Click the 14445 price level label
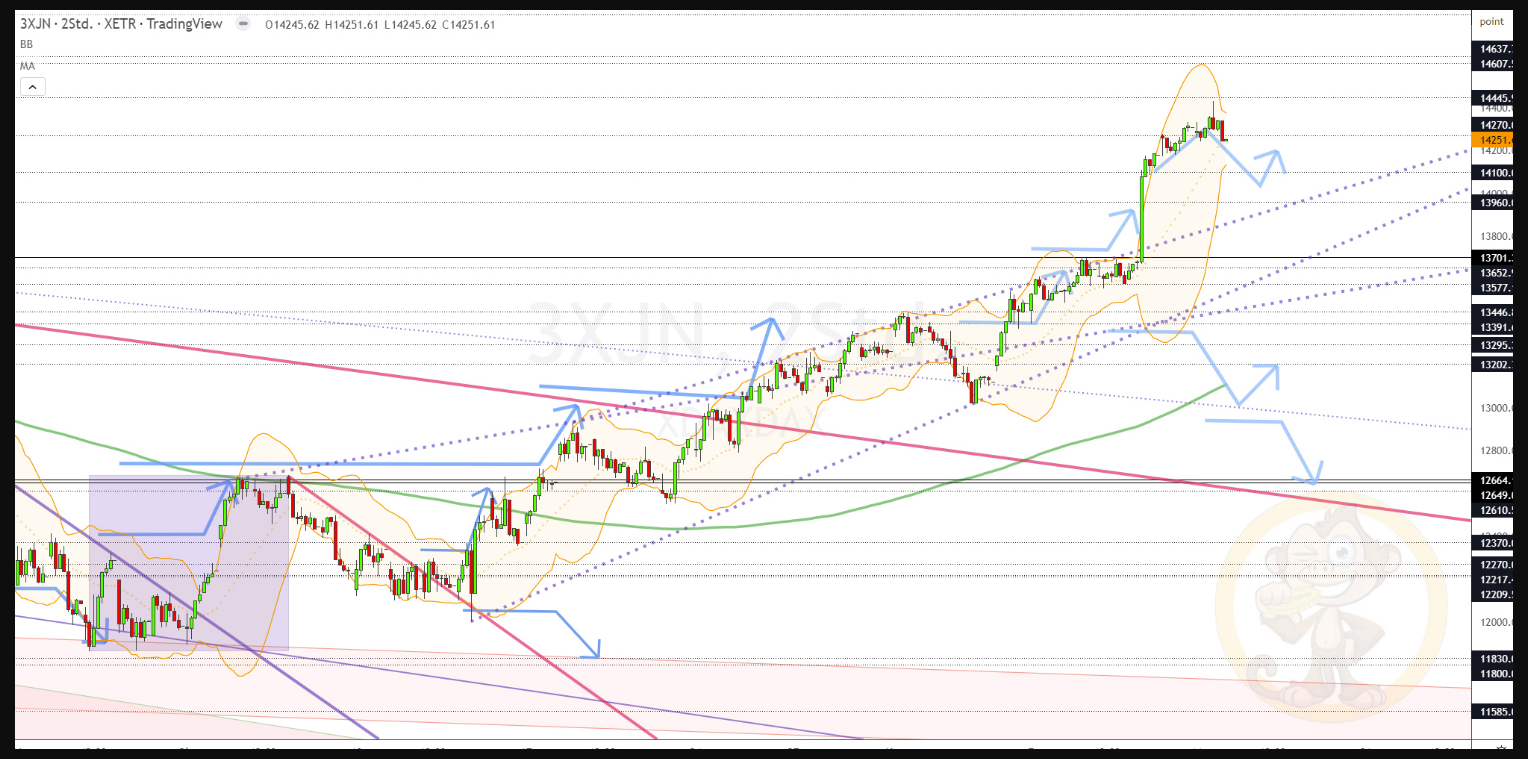1528x759 pixels. [x=1494, y=98]
